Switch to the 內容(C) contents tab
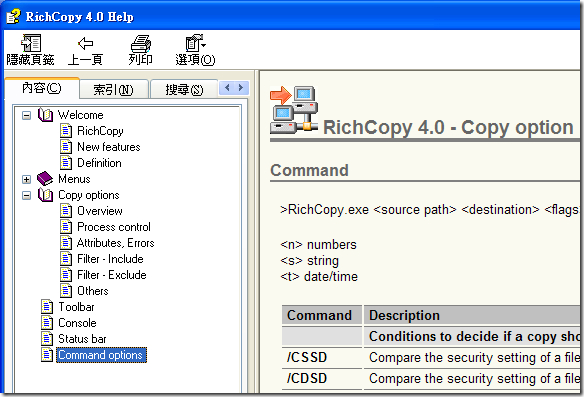Screen dimensions: 584x397 [42, 88]
